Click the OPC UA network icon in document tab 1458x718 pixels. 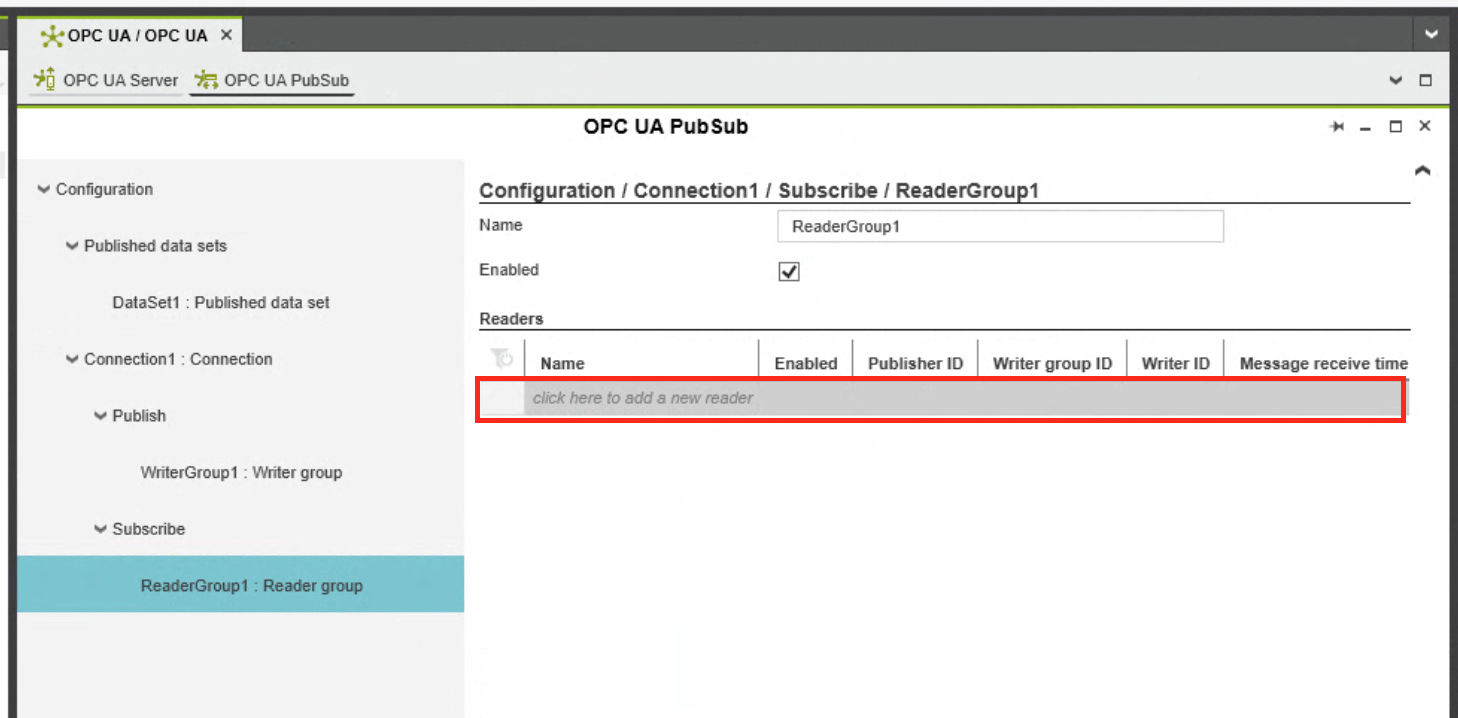(x=52, y=36)
